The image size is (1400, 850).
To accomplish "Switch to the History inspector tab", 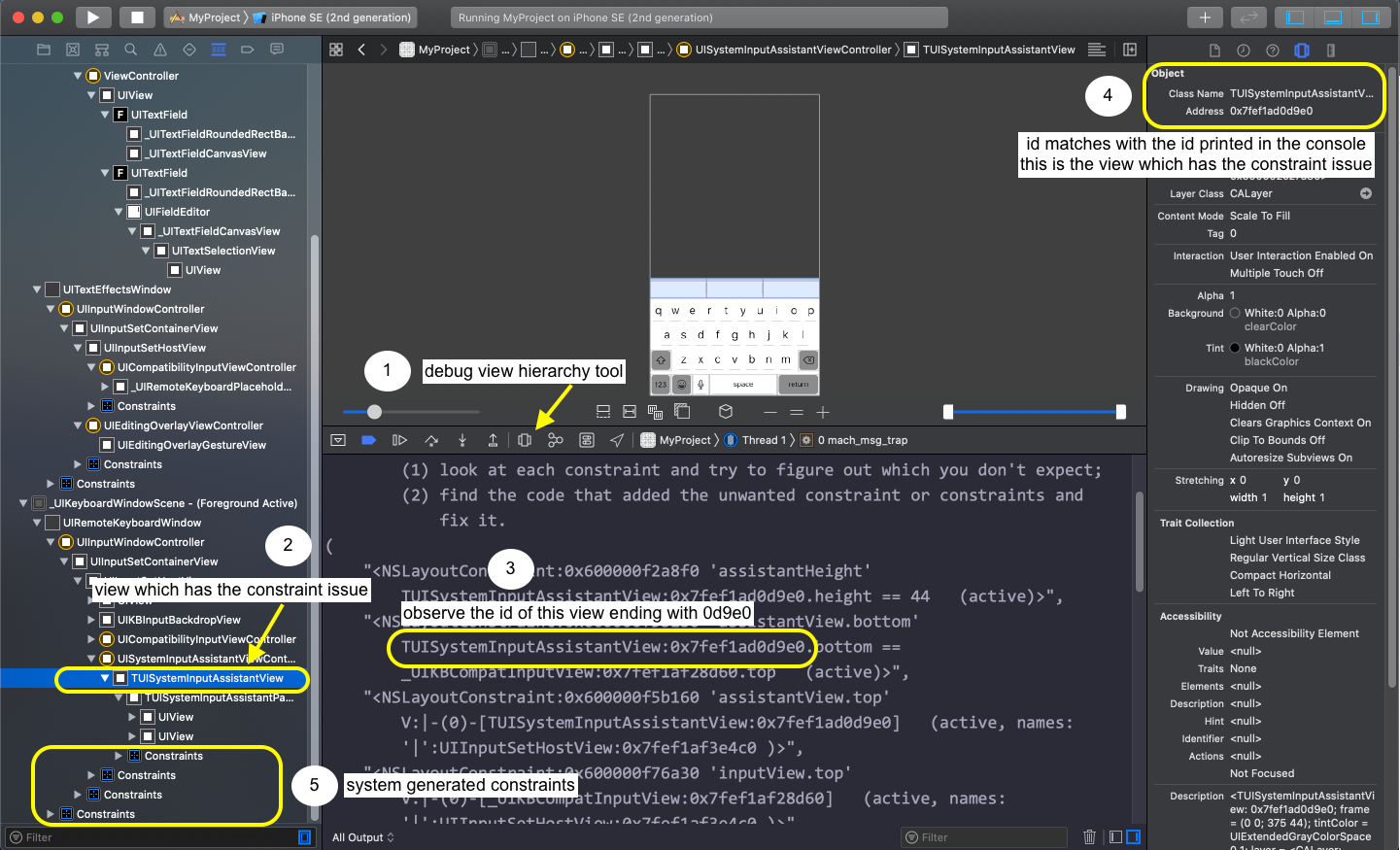I will (x=1244, y=51).
